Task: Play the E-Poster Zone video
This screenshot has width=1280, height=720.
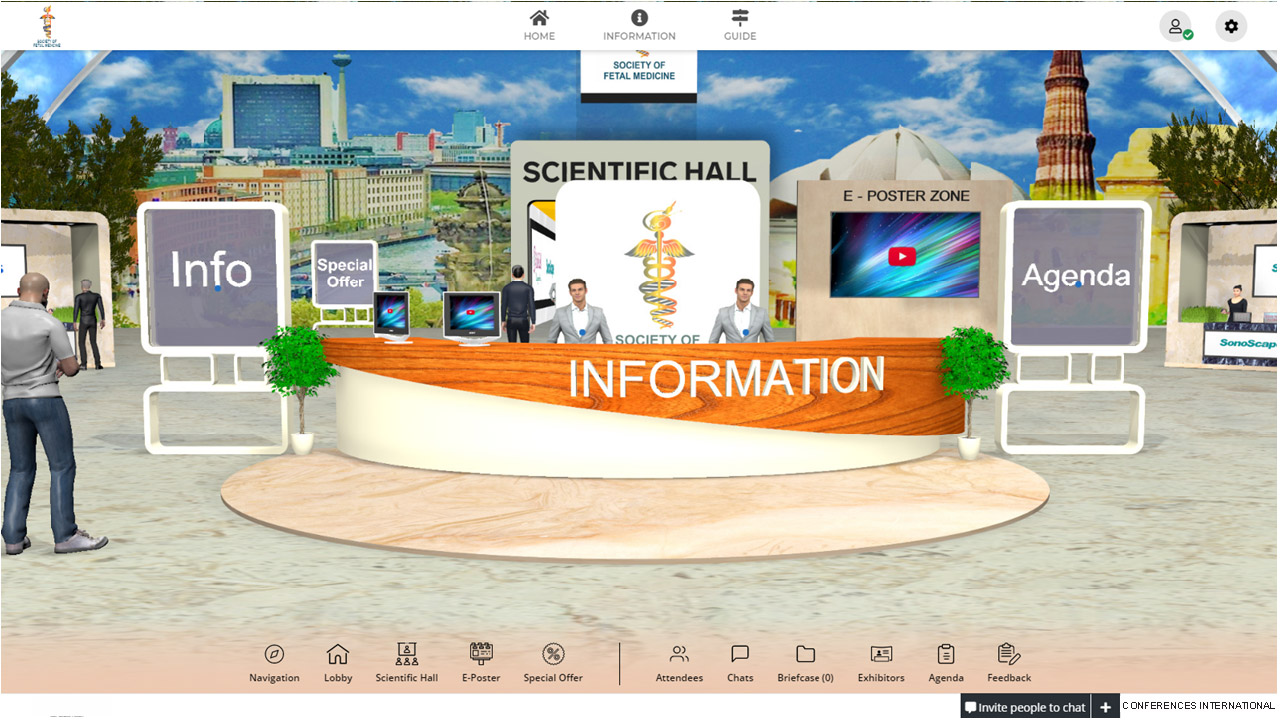Action: pyautogui.click(x=902, y=256)
